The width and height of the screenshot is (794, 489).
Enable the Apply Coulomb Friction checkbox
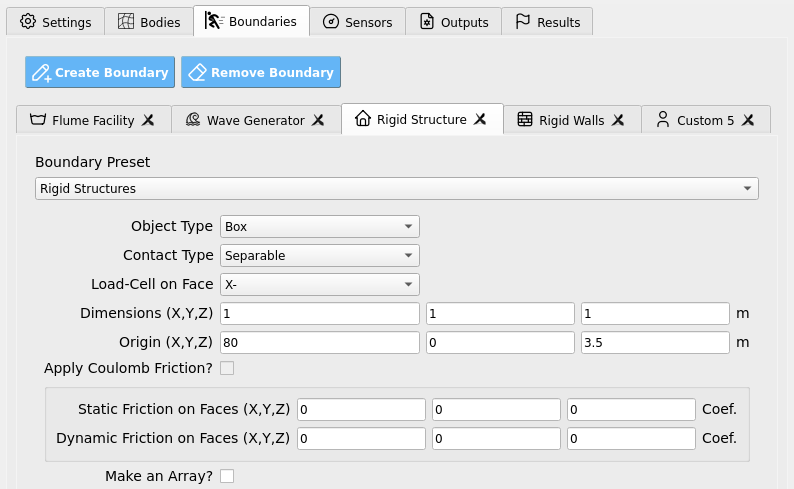[227, 368]
